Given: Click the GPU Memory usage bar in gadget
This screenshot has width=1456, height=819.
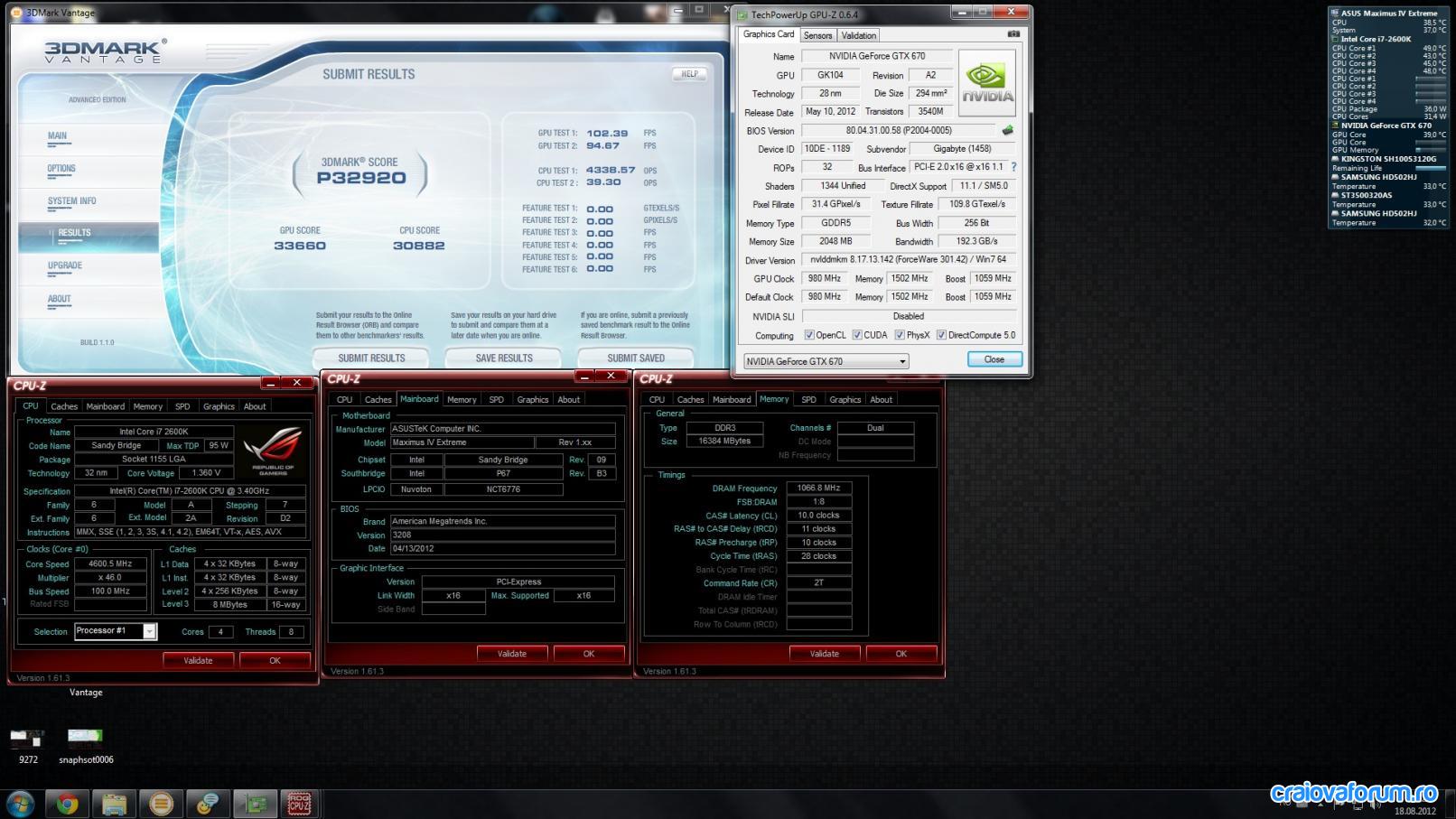Looking at the screenshot, I should (1430, 150).
